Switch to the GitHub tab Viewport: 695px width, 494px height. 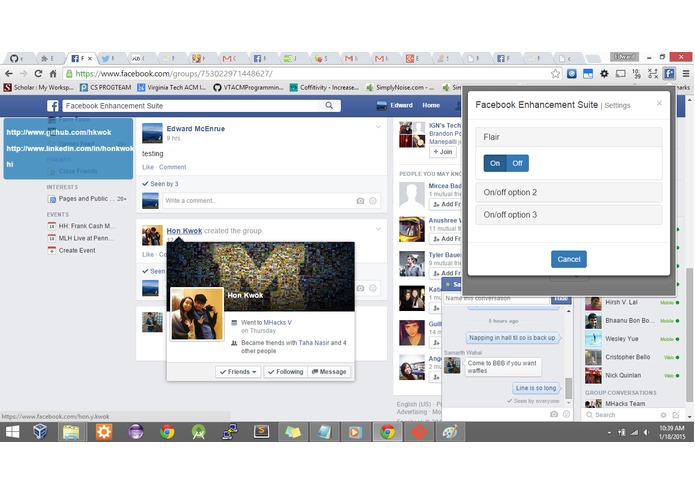point(16,58)
